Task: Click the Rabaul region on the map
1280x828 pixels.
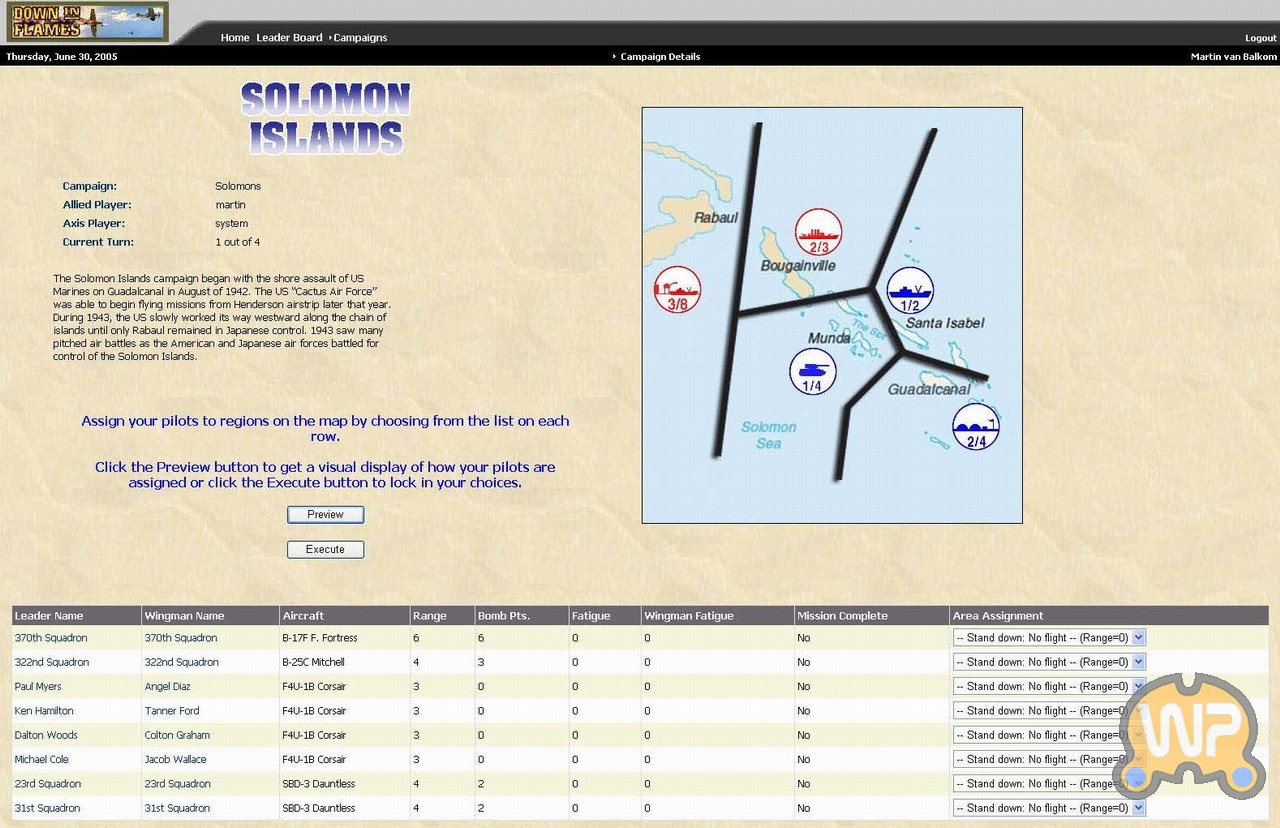Action: (x=715, y=217)
